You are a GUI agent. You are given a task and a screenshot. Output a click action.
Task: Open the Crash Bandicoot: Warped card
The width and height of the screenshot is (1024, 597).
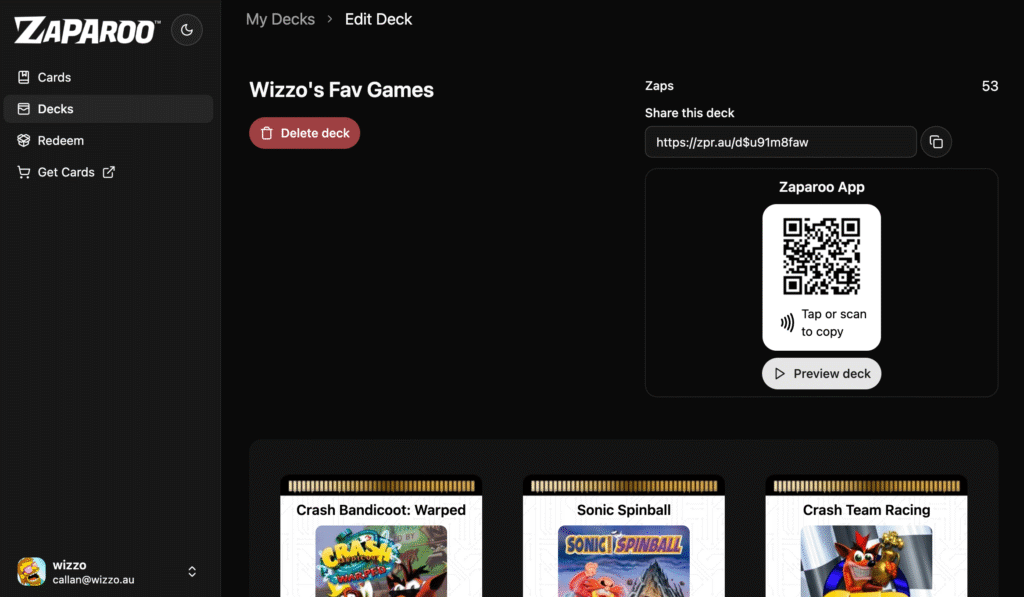pos(381,536)
